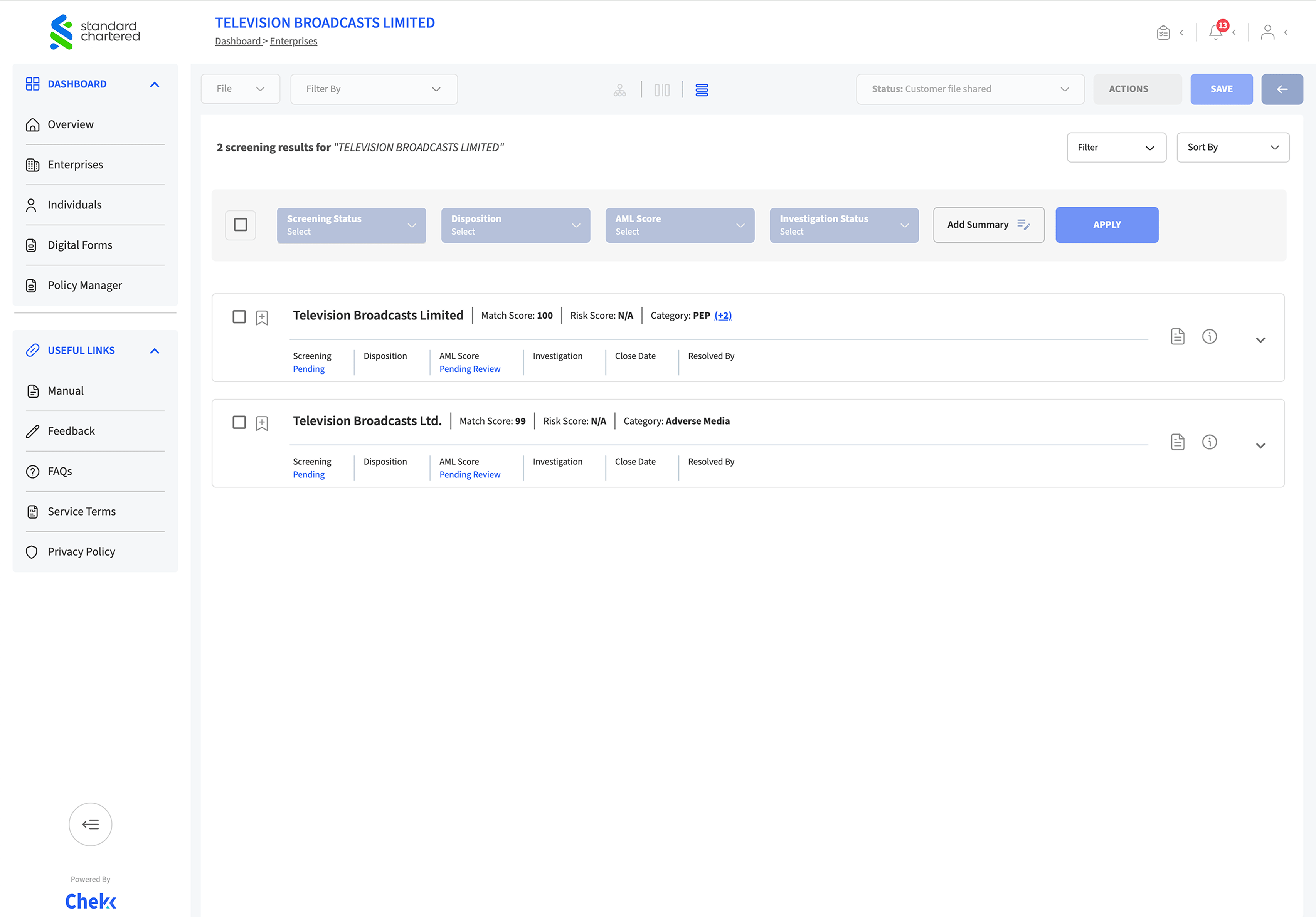Follow the Enterprises breadcrumb link
The height and width of the screenshot is (917, 1316).
(x=293, y=41)
